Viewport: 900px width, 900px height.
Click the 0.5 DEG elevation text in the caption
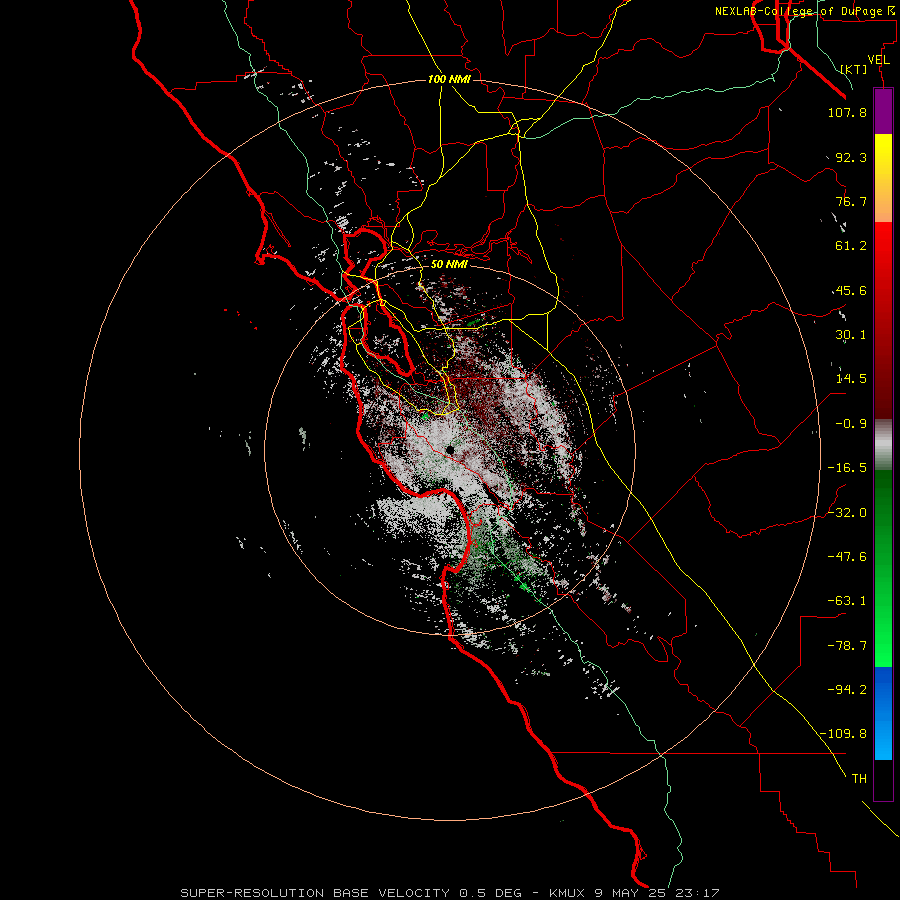[490, 893]
